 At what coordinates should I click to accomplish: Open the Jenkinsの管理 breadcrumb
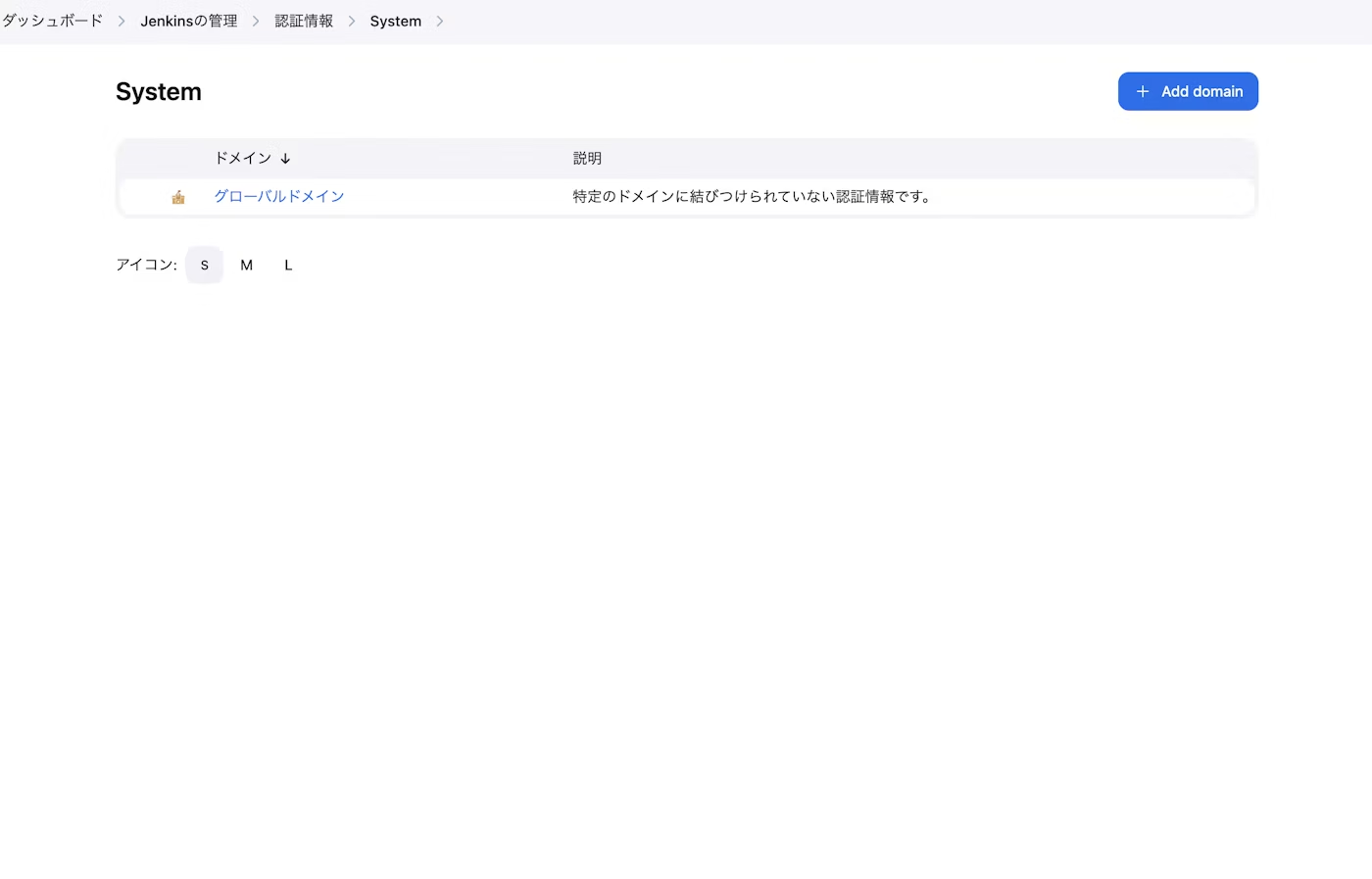189,21
